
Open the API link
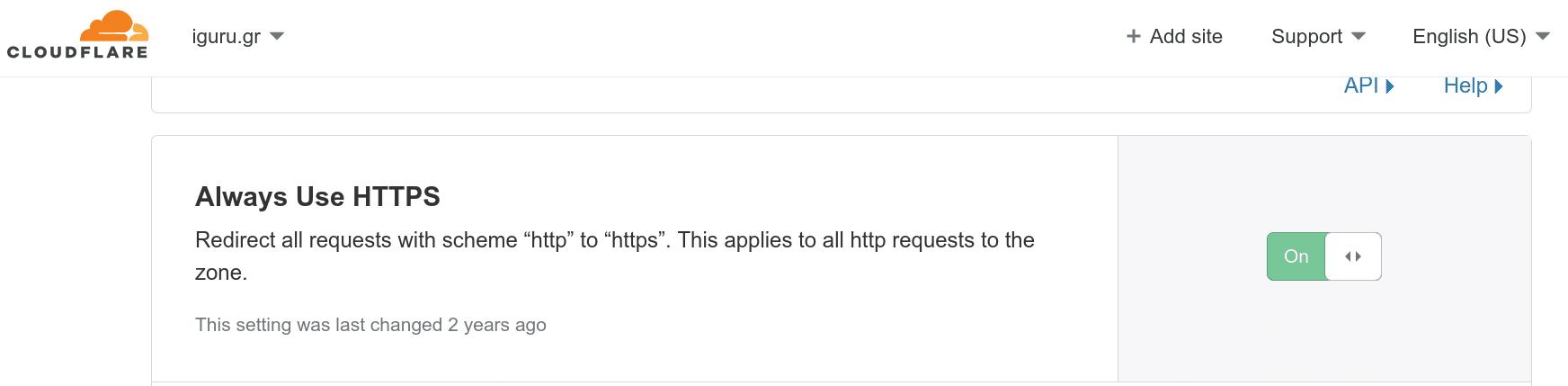click(1368, 85)
